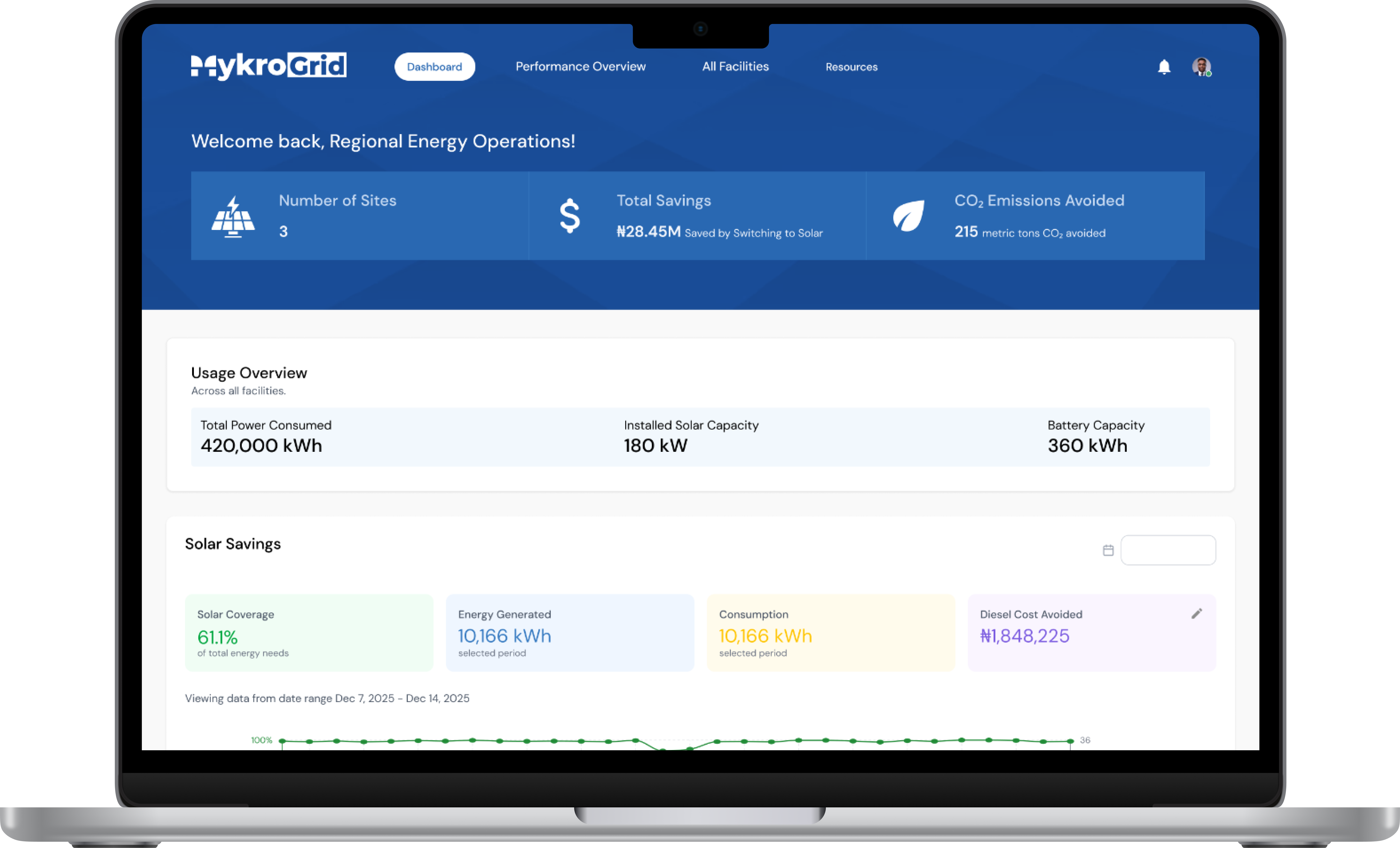Click the dollar sign savings icon
Image resolution: width=1400 pixels, height=848 pixels.
(570, 216)
